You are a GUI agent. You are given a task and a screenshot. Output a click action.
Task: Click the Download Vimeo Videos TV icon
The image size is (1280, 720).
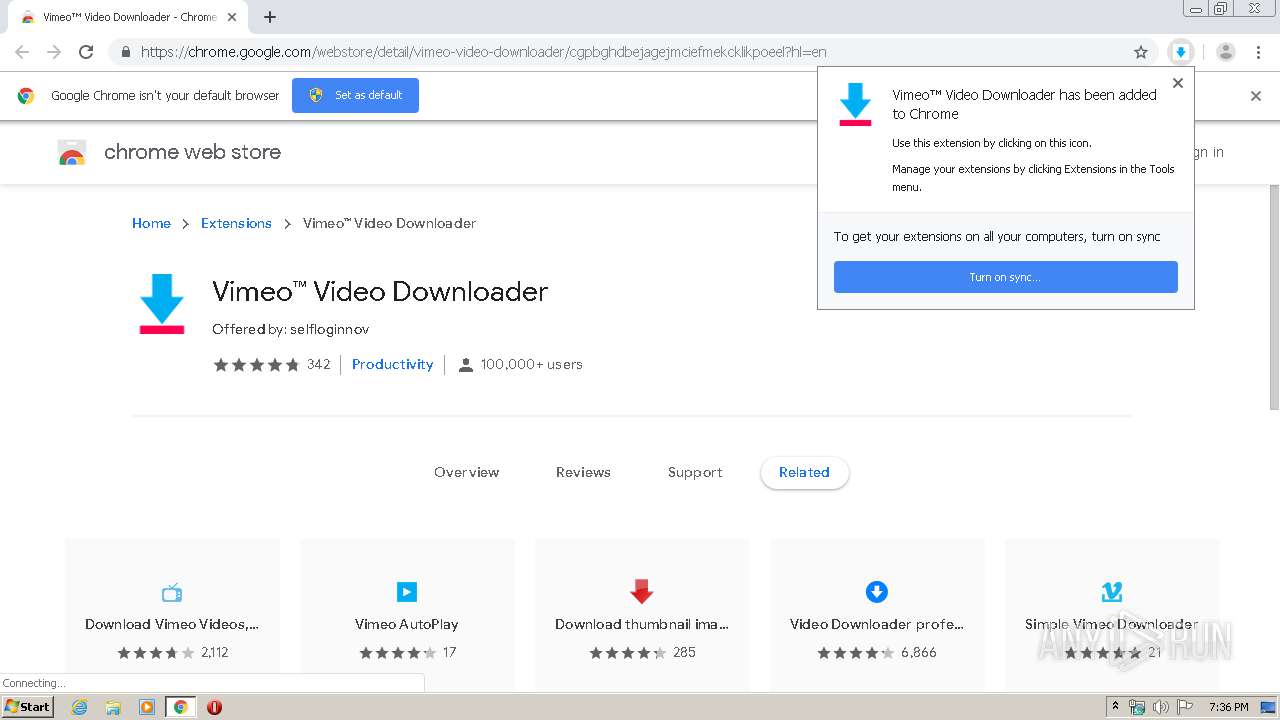[x=172, y=592]
